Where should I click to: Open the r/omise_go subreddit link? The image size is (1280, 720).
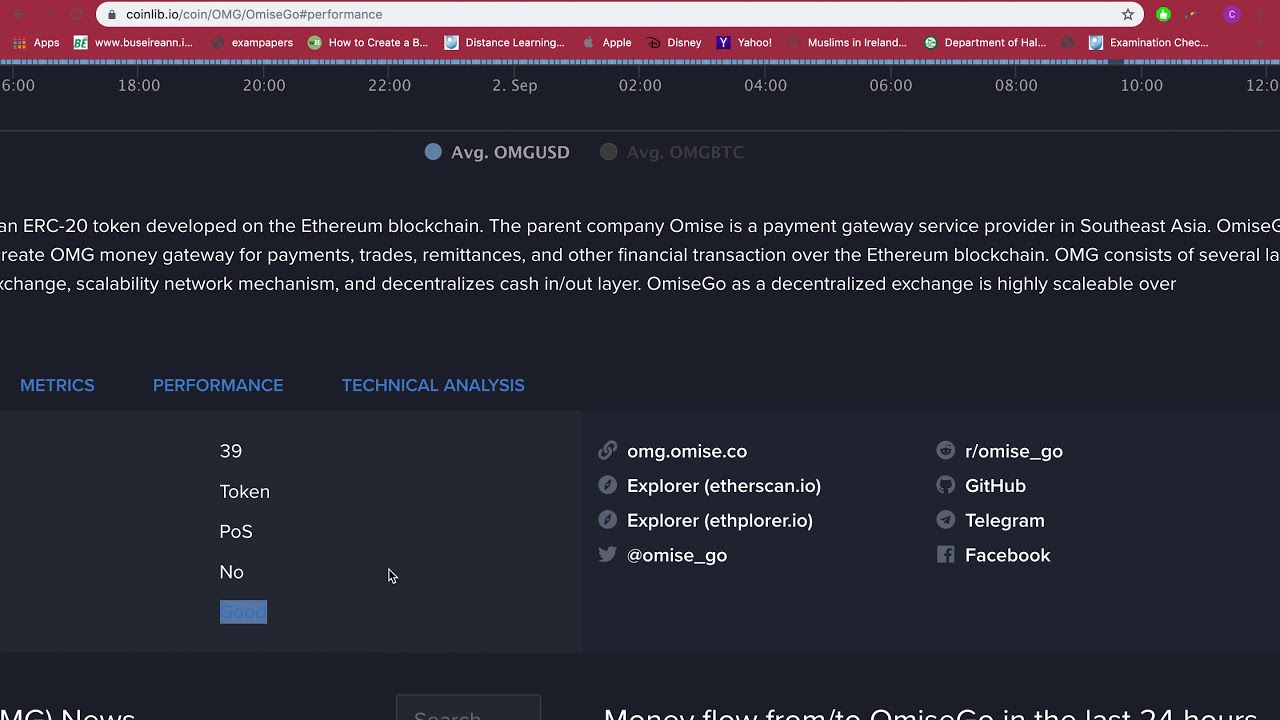1014,451
